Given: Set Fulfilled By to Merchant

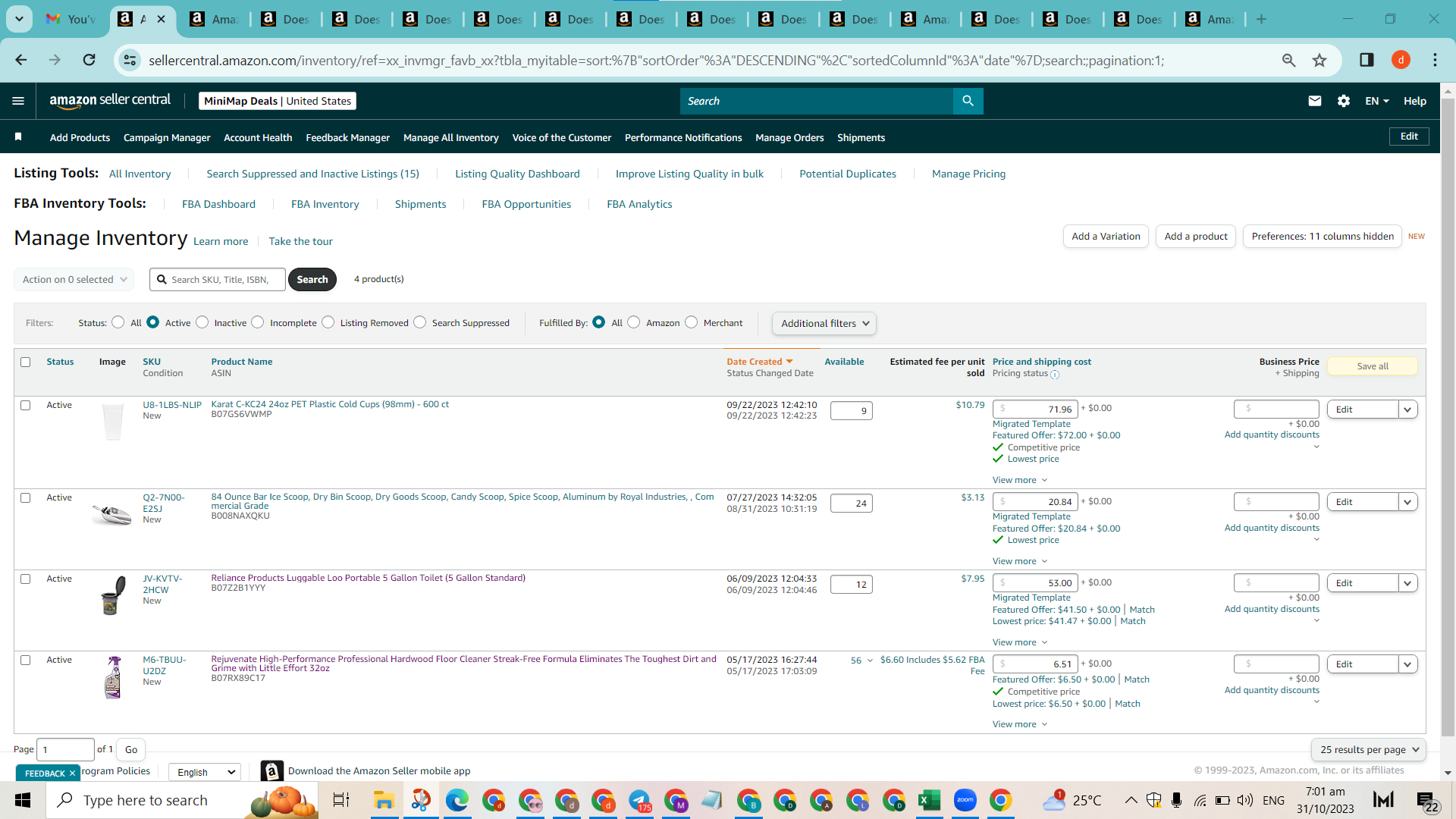Looking at the screenshot, I should click(692, 322).
